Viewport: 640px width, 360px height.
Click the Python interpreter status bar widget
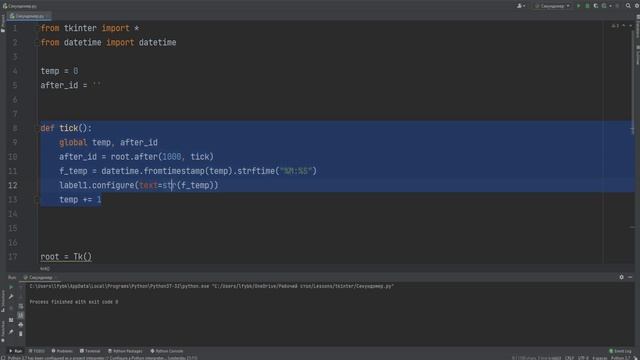pos(620,358)
